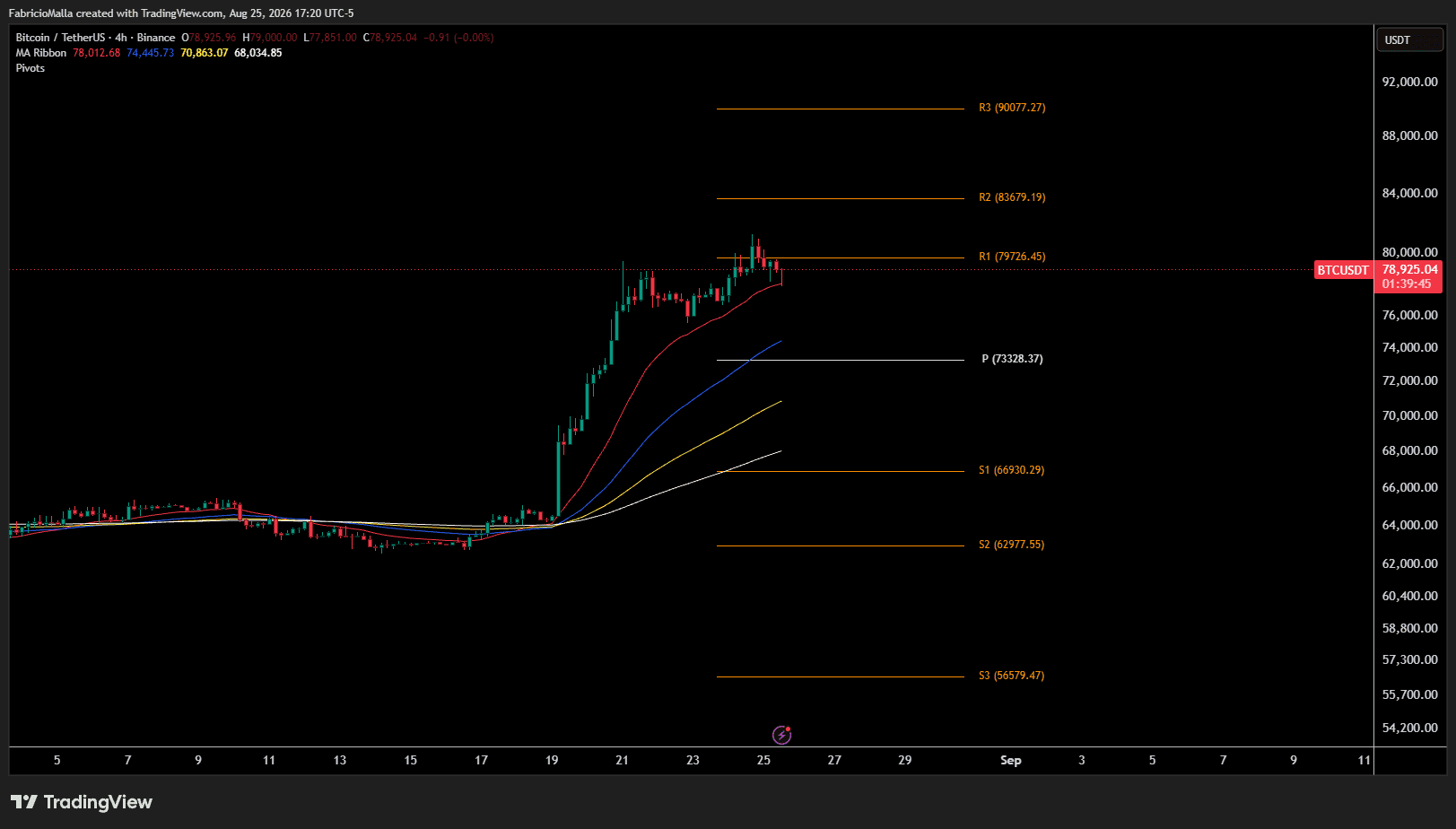The height and width of the screenshot is (829, 1456).
Task: Click the TradingView logo in the footer
Action: (82, 802)
